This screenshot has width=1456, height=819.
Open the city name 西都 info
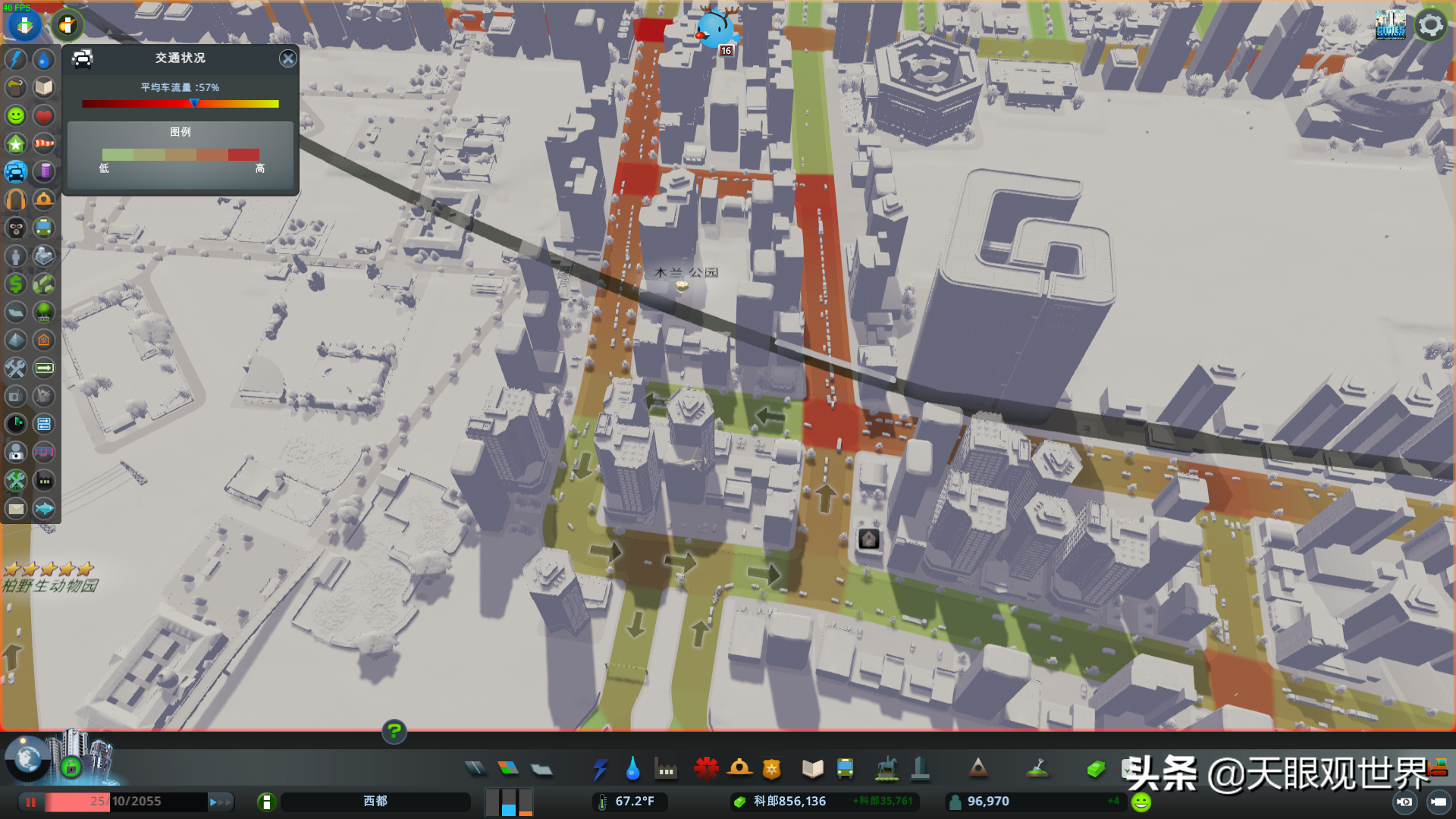[x=375, y=802]
